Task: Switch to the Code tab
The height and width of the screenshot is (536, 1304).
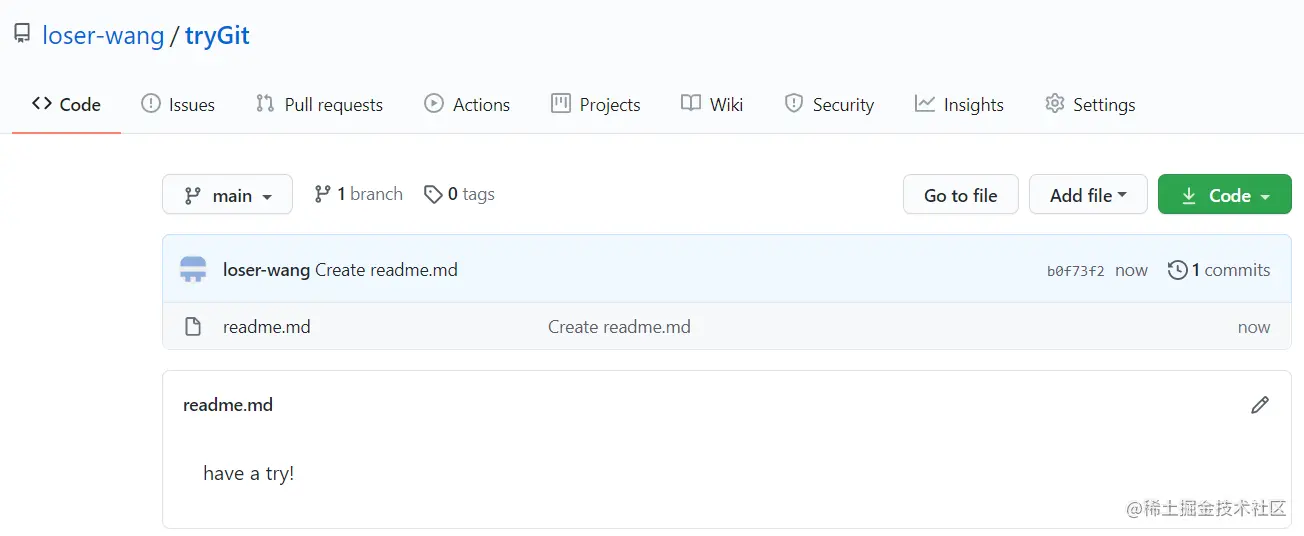Action: (x=66, y=104)
